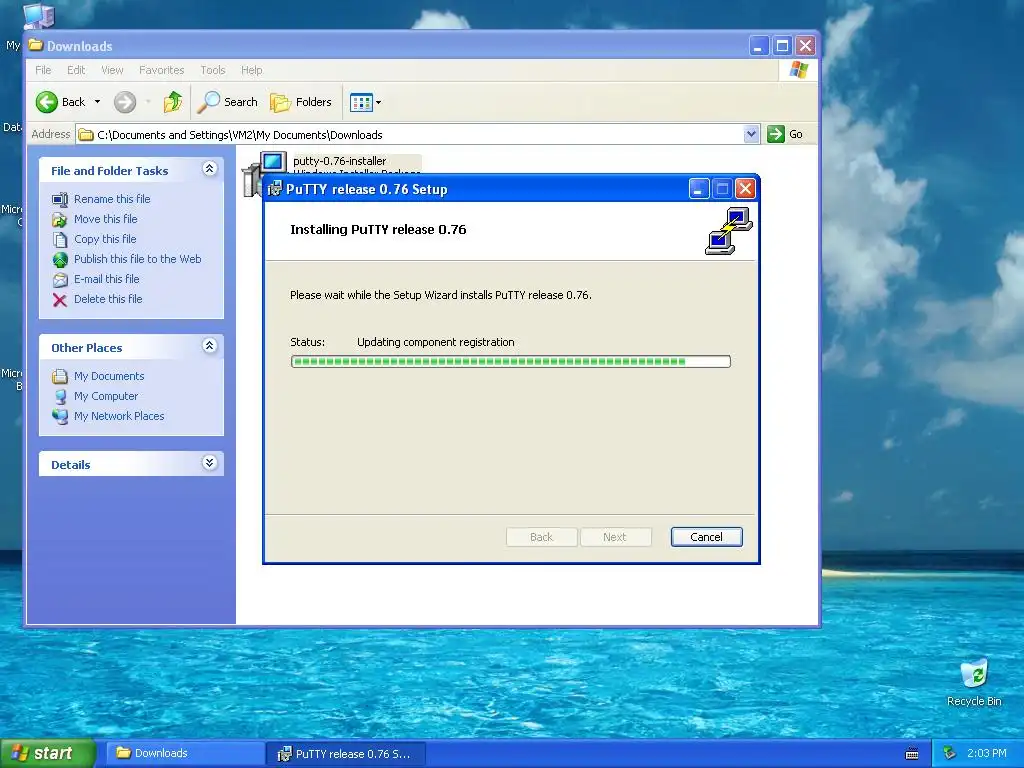Expand the address bar dropdown
1024x768 pixels.
point(751,134)
